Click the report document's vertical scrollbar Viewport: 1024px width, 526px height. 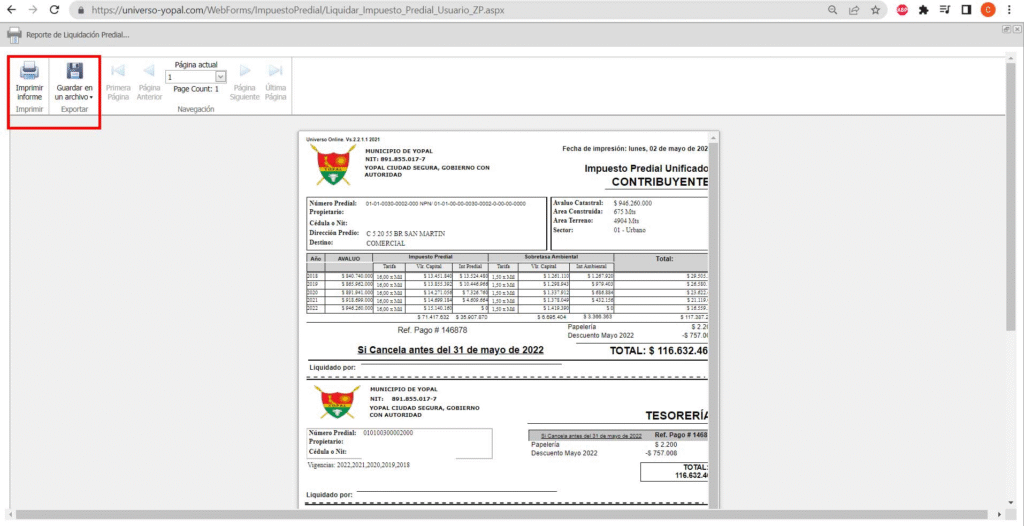pos(714,320)
